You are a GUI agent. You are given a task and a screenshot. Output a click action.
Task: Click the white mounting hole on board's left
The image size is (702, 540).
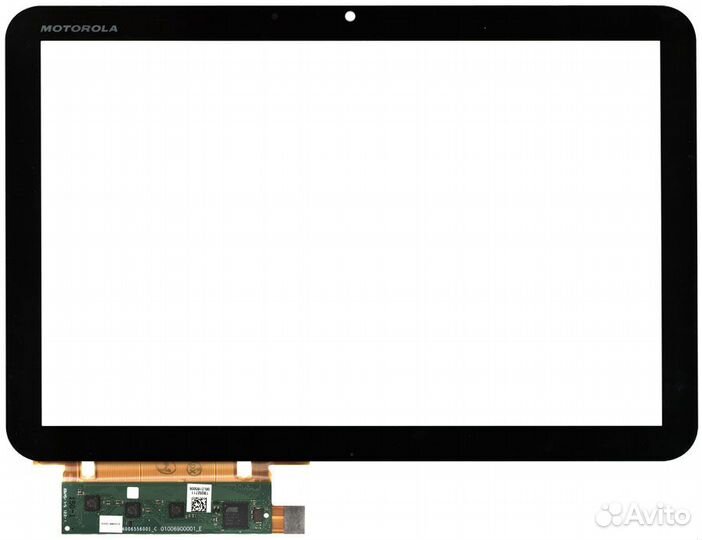67,528
